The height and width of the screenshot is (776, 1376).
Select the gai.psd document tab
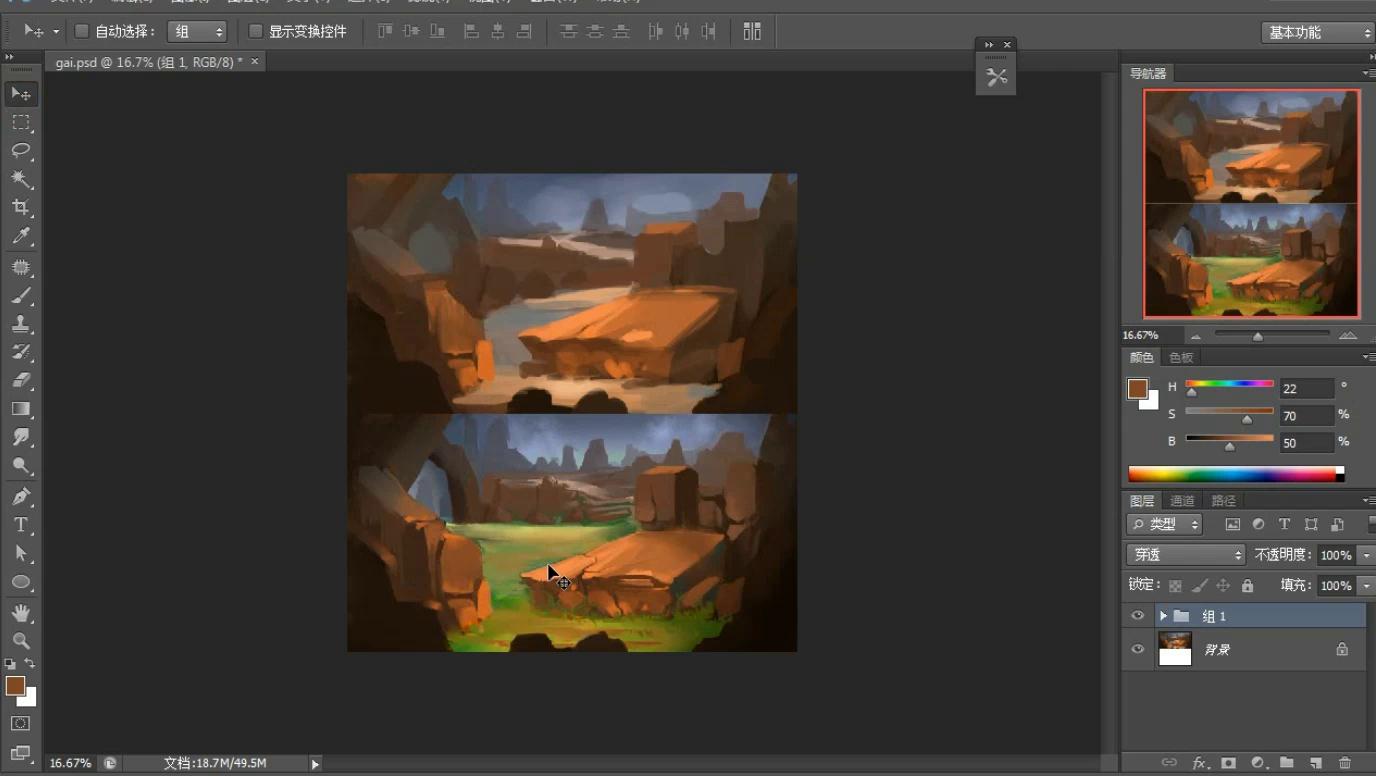coord(156,62)
